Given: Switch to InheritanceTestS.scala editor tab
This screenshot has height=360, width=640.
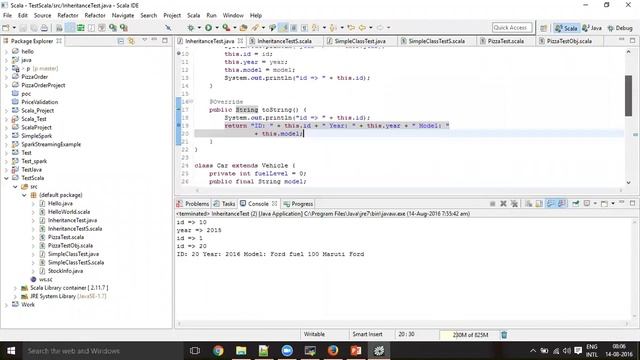Looking at the screenshot, I should pos(284,41).
